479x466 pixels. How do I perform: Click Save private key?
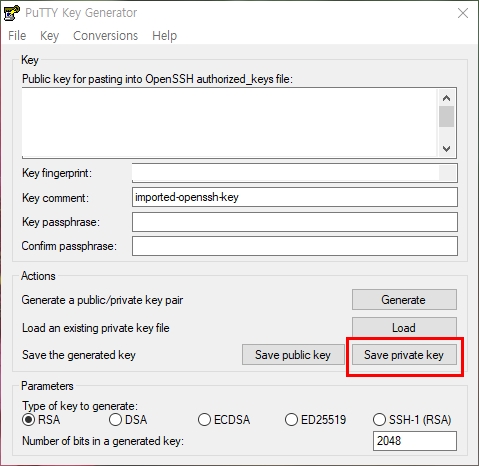[404, 355]
